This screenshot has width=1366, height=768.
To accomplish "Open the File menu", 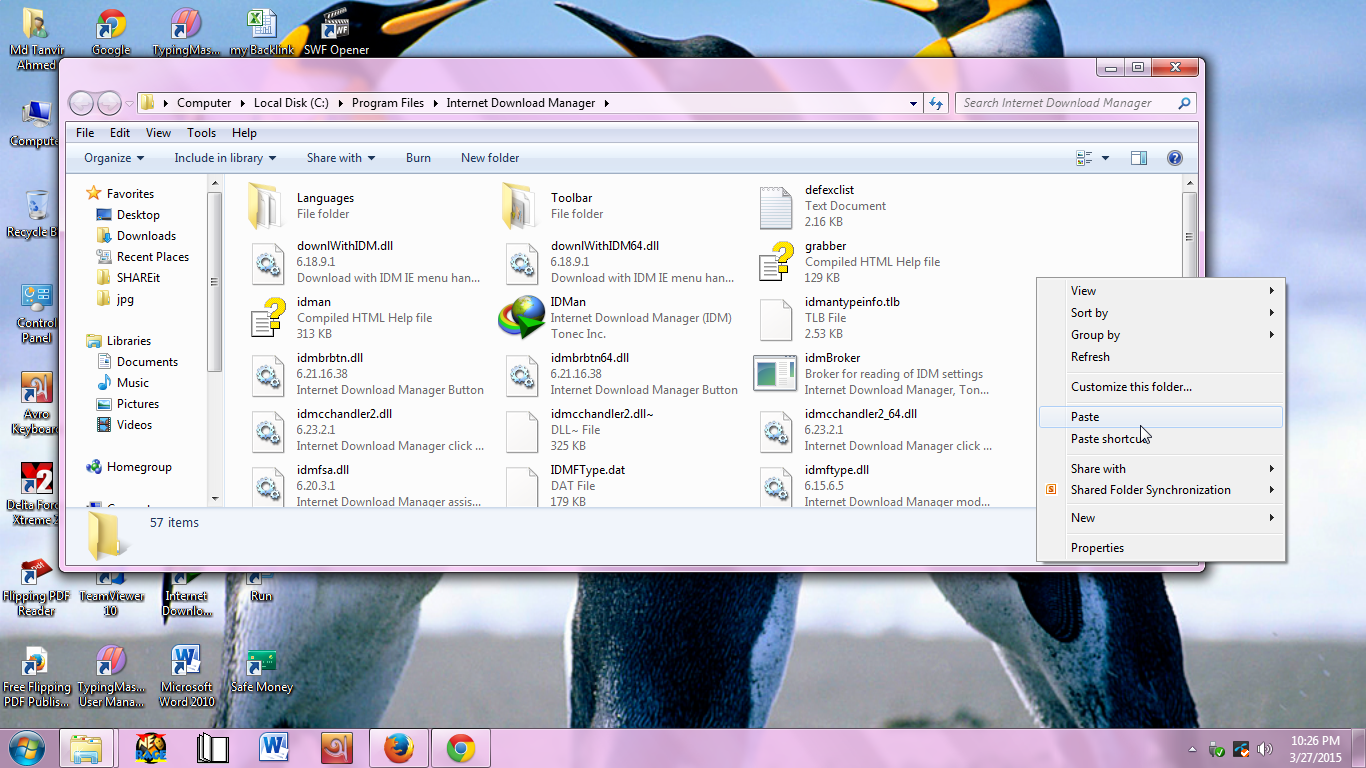I will (85, 133).
